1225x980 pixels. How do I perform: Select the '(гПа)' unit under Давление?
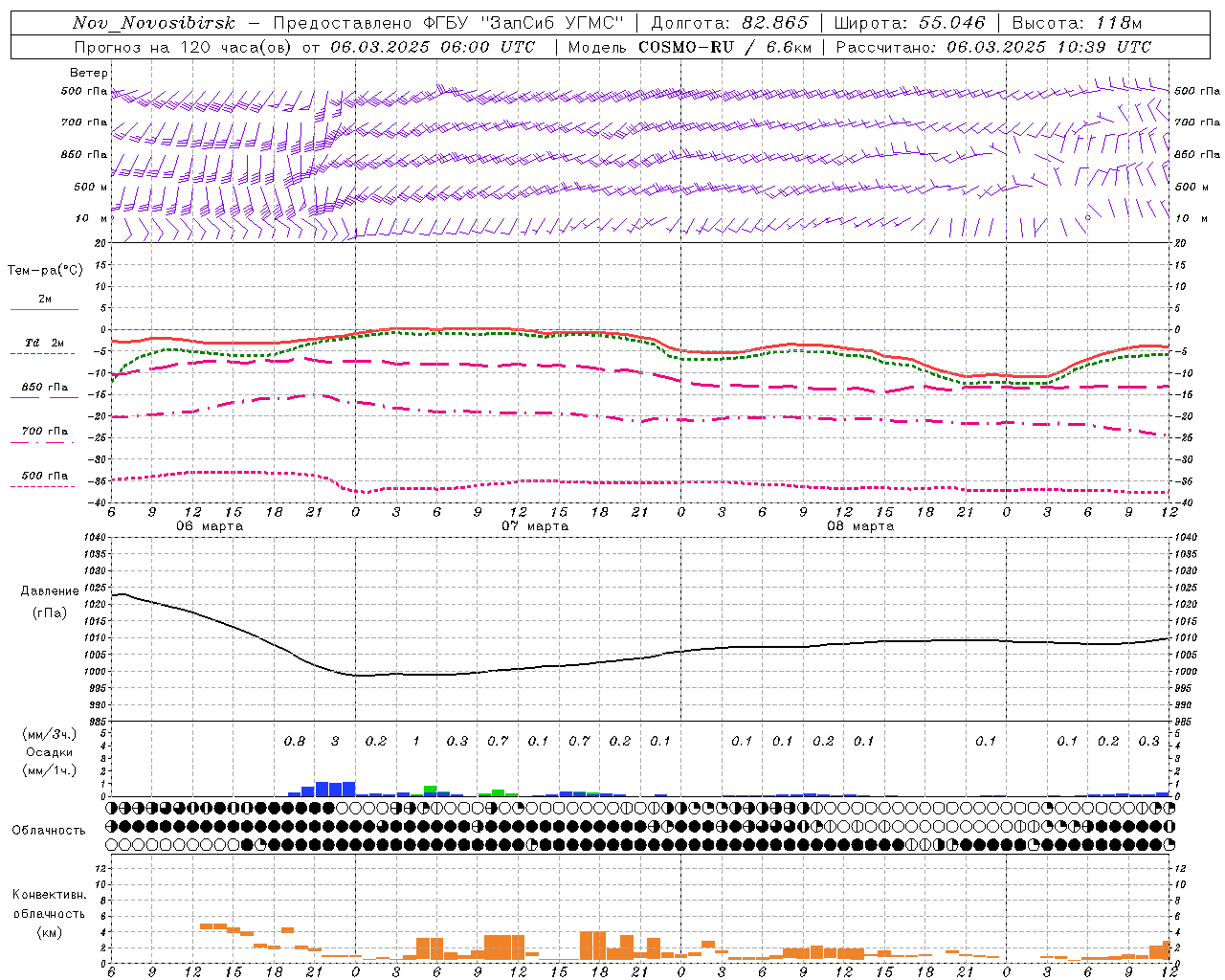click(49, 612)
